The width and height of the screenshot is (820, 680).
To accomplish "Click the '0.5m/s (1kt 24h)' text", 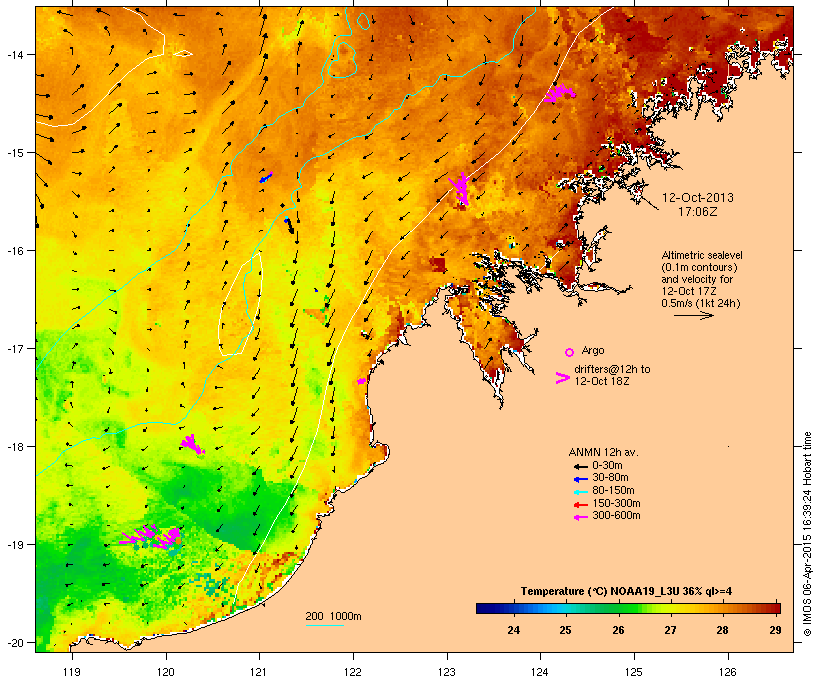I will pos(701,303).
